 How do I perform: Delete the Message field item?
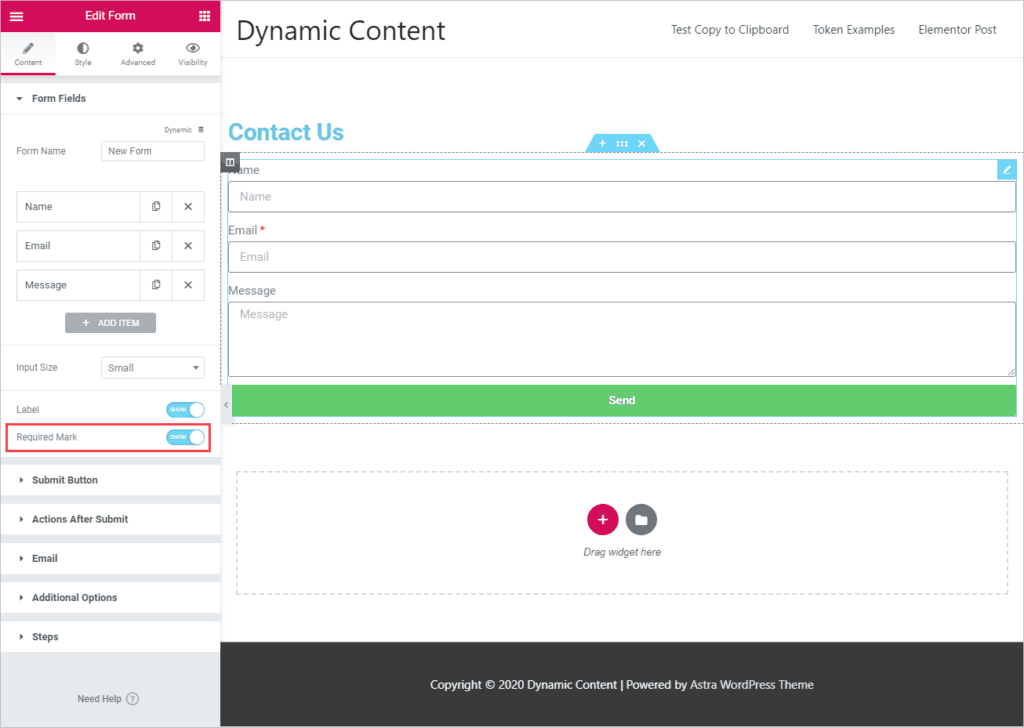[188, 285]
